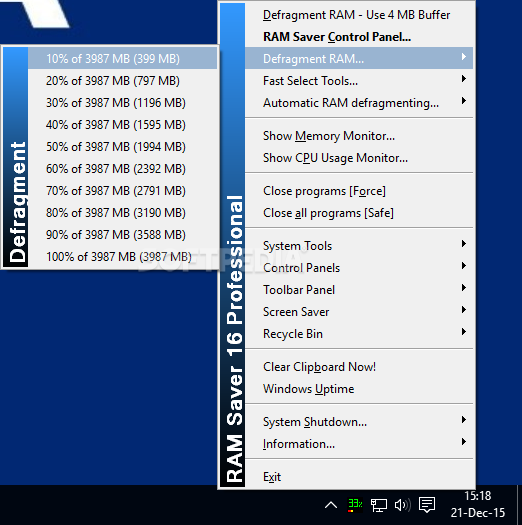522x525 pixels.
Task: Expand Screen Saver submenu
Action: click(359, 312)
